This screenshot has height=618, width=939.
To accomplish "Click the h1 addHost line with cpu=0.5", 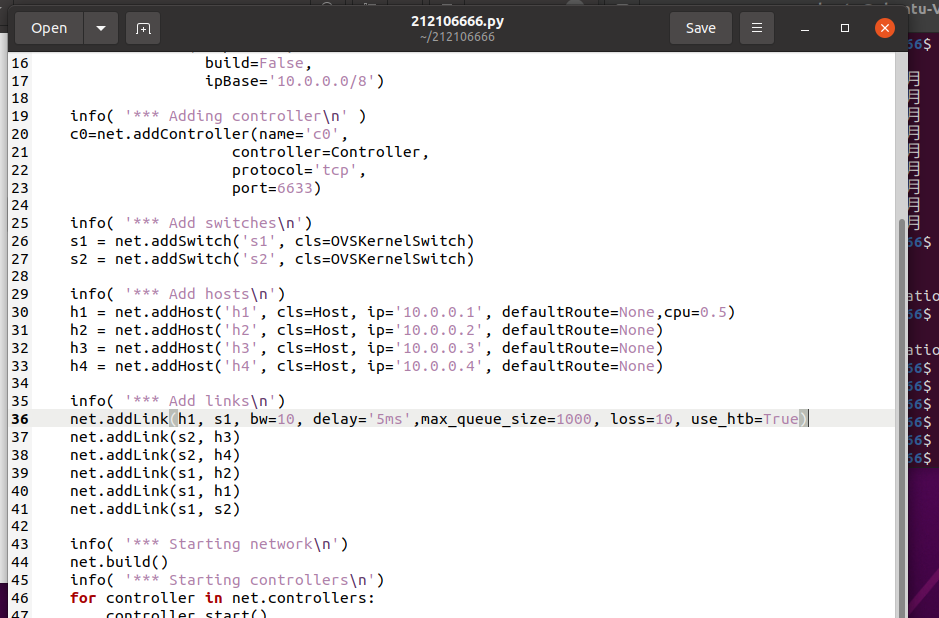I will (402, 313).
